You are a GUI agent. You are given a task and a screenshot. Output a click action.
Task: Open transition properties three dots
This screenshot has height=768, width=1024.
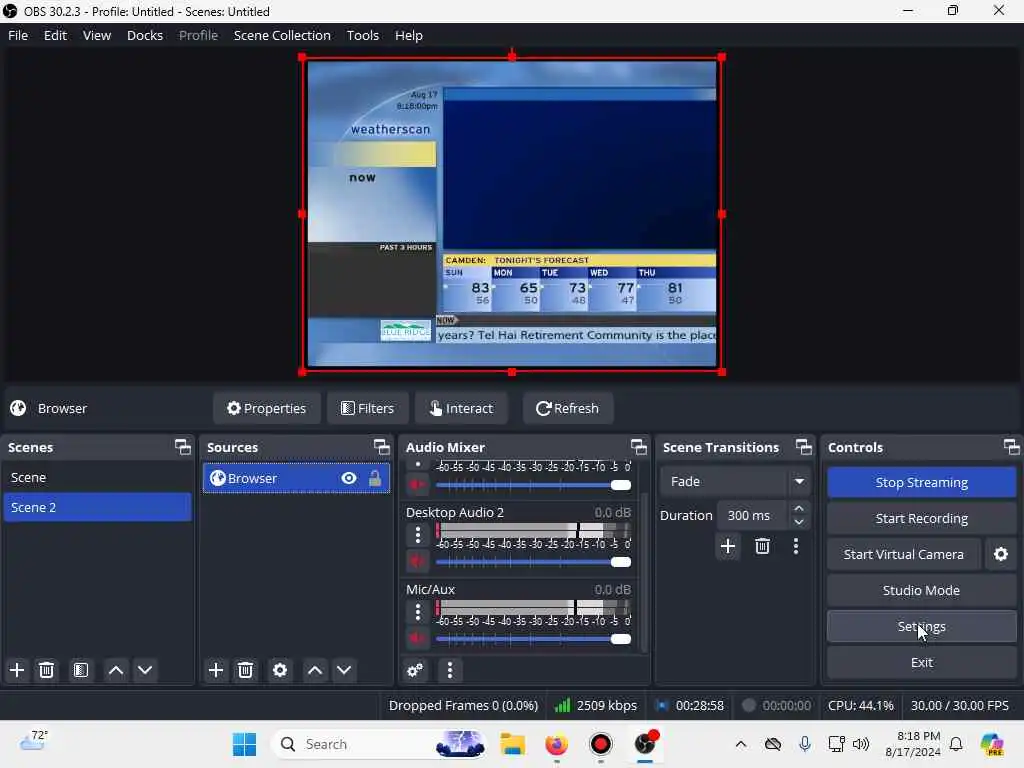click(x=795, y=546)
